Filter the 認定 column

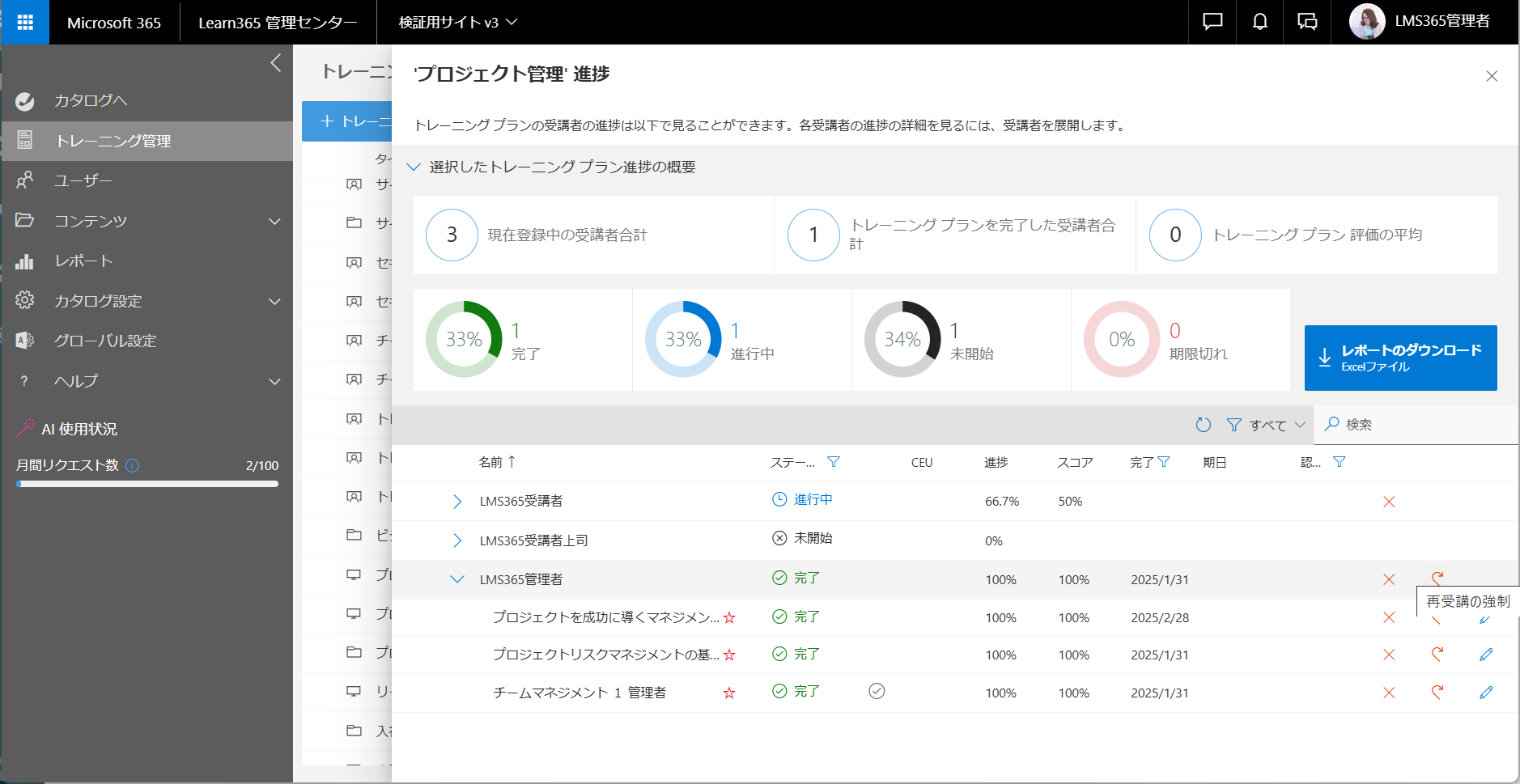point(1340,462)
